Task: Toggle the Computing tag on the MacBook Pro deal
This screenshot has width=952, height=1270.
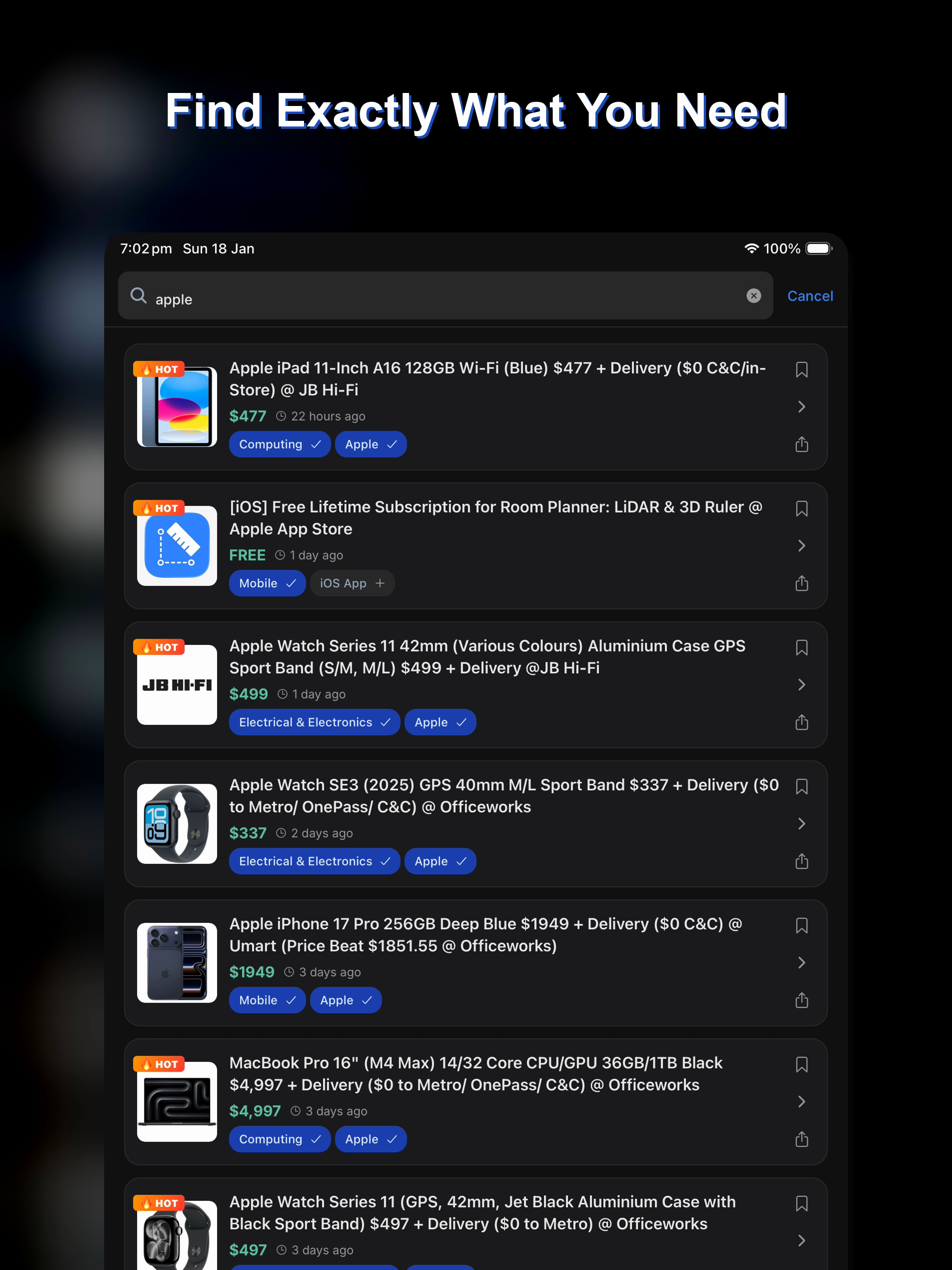Action: [x=280, y=1139]
